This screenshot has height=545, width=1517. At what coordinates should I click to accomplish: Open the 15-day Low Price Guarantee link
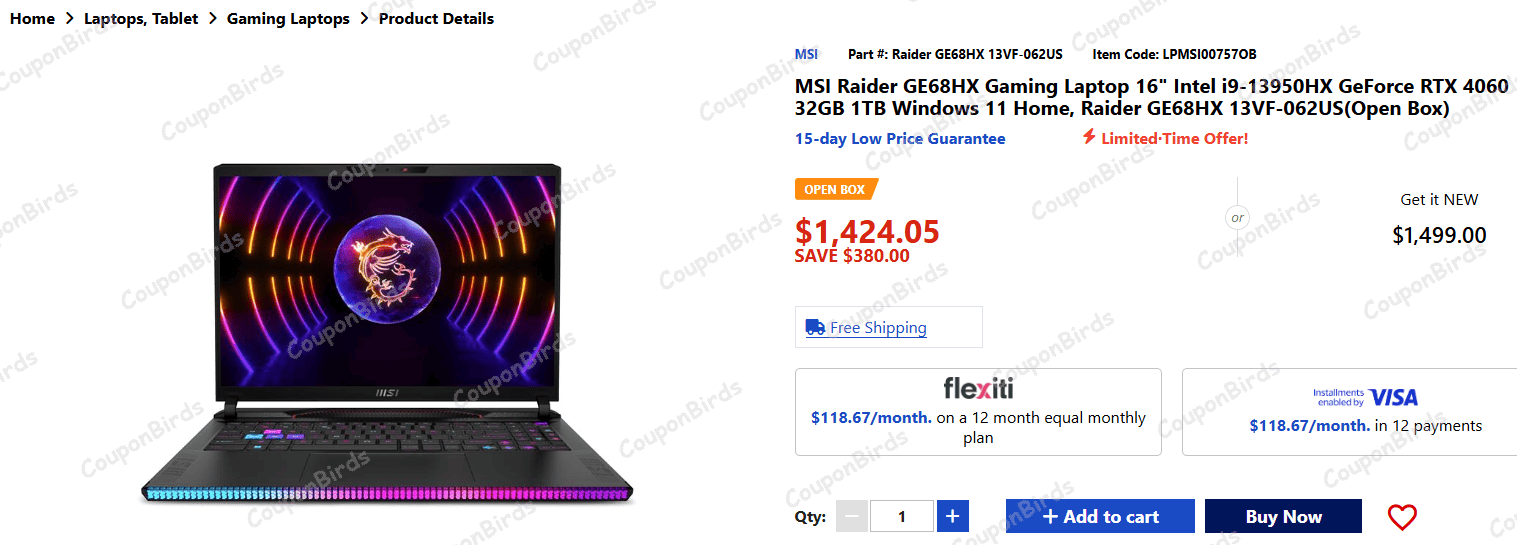click(900, 139)
